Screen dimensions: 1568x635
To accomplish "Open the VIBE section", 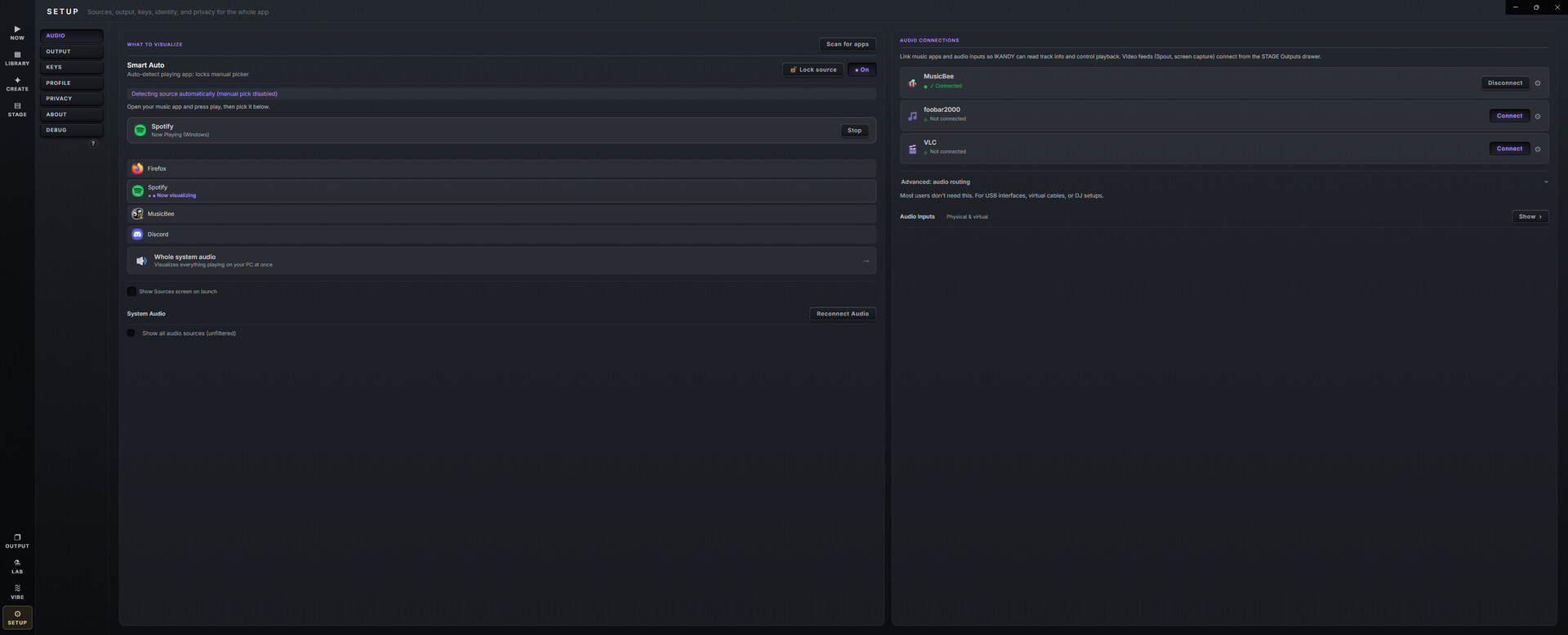I will pyautogui.click(x=17, y=592).
